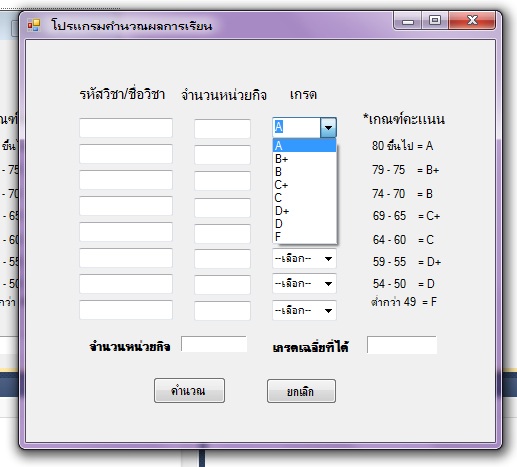Viewport: 517px width, 467px height.
Task: Focus the first subject code/name field
Action: pos(126,128)
